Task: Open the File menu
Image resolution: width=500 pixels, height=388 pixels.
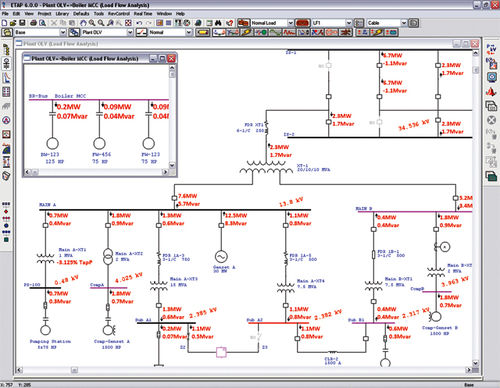Action: pos(5,14)
